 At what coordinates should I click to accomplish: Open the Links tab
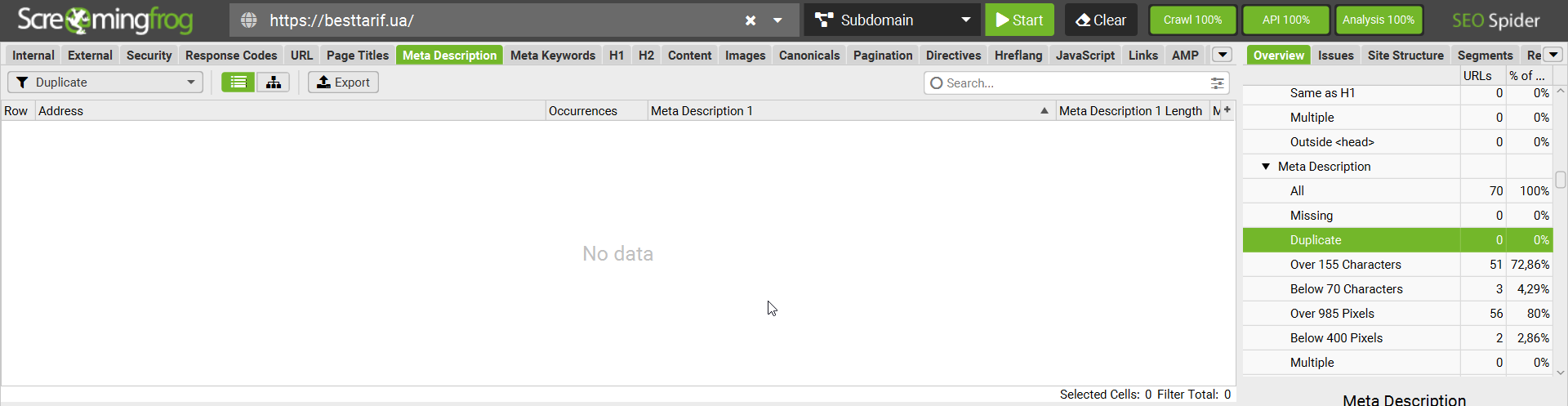point(1143,55)
